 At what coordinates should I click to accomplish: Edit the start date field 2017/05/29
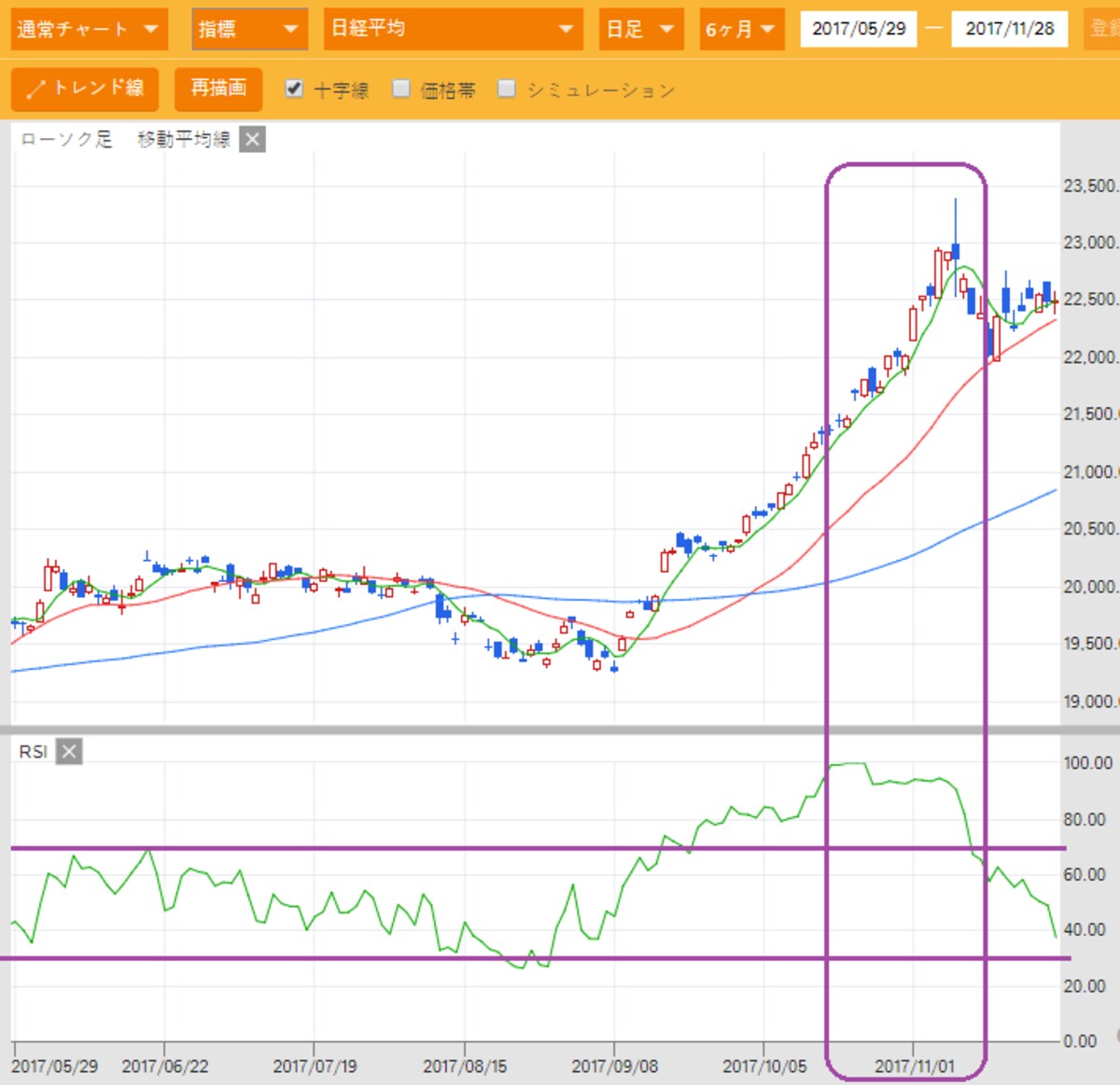[x=859, y=29]
